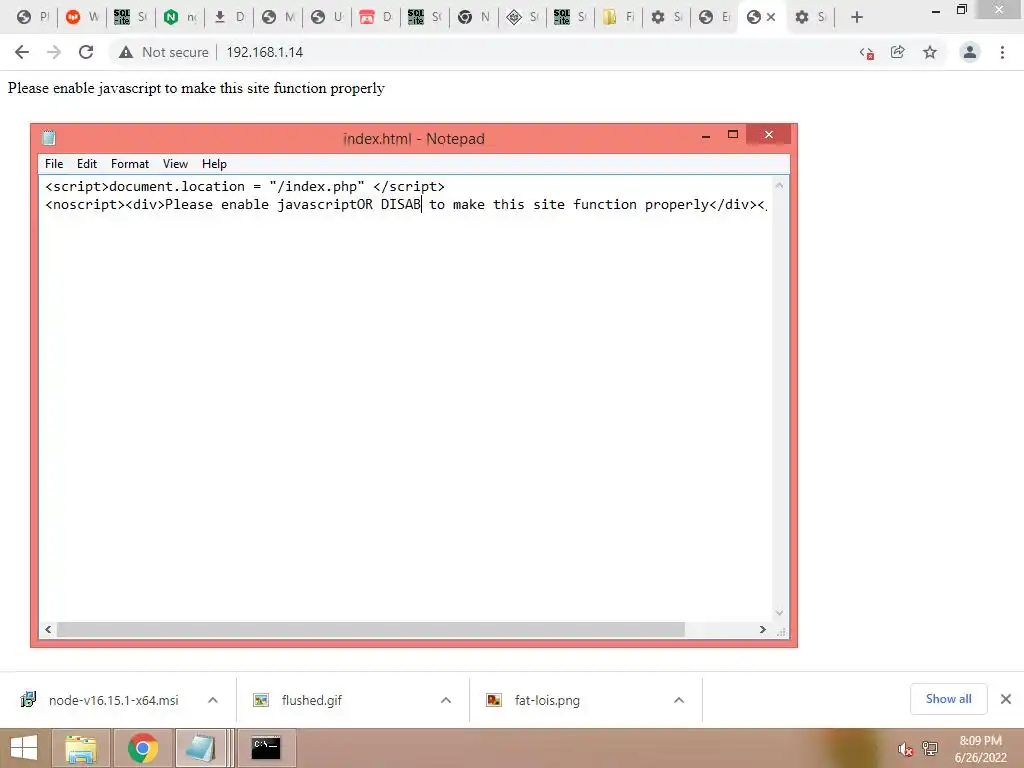The image size is (1024, 768).
Task: Click the taskbar clock showing 8:09 PM
Action: 980,749
